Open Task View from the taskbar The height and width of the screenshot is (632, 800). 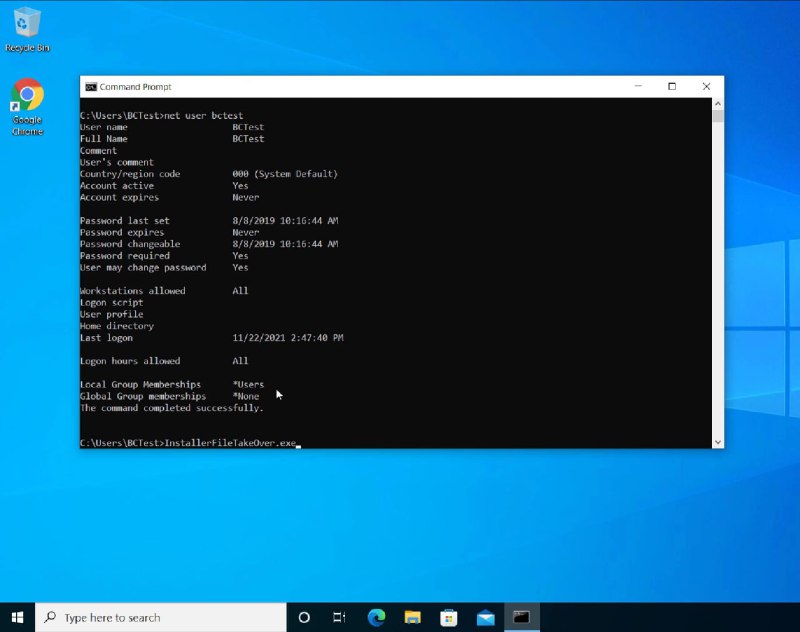coord(339,618)
